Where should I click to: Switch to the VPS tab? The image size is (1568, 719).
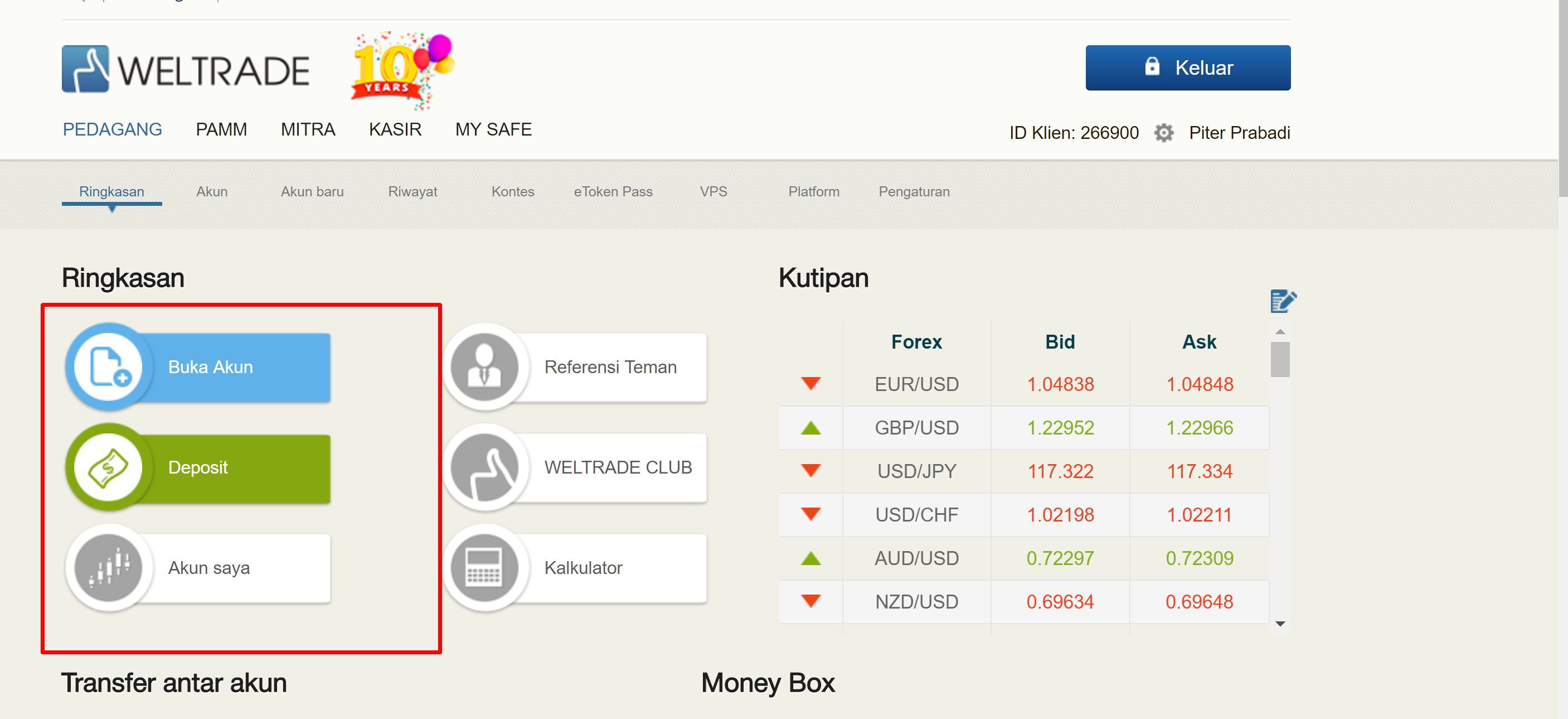713,191
